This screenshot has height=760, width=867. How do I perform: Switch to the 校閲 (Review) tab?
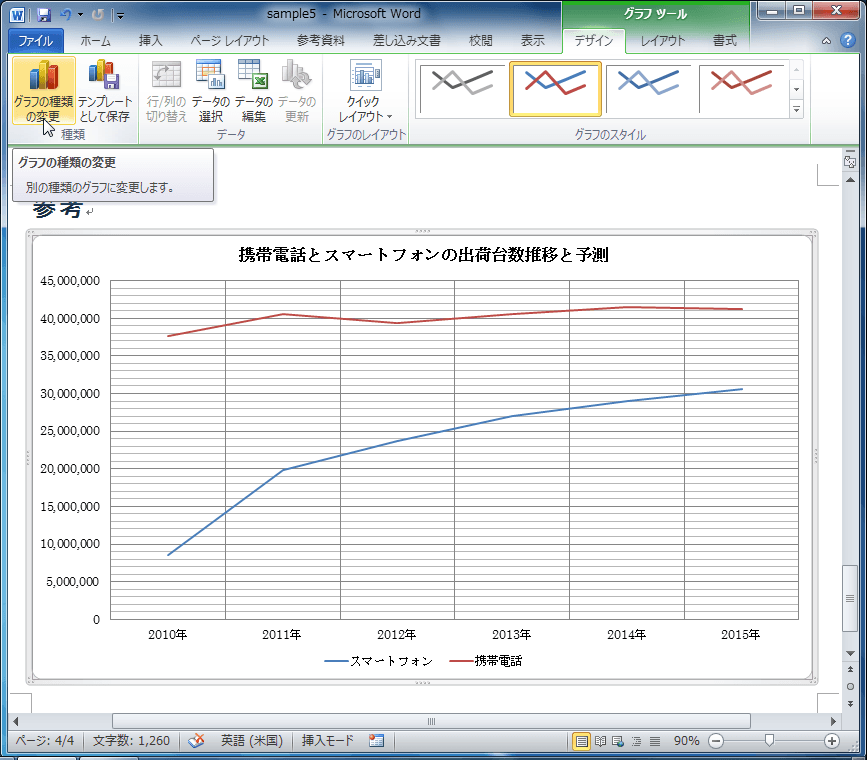click(480, 41)
